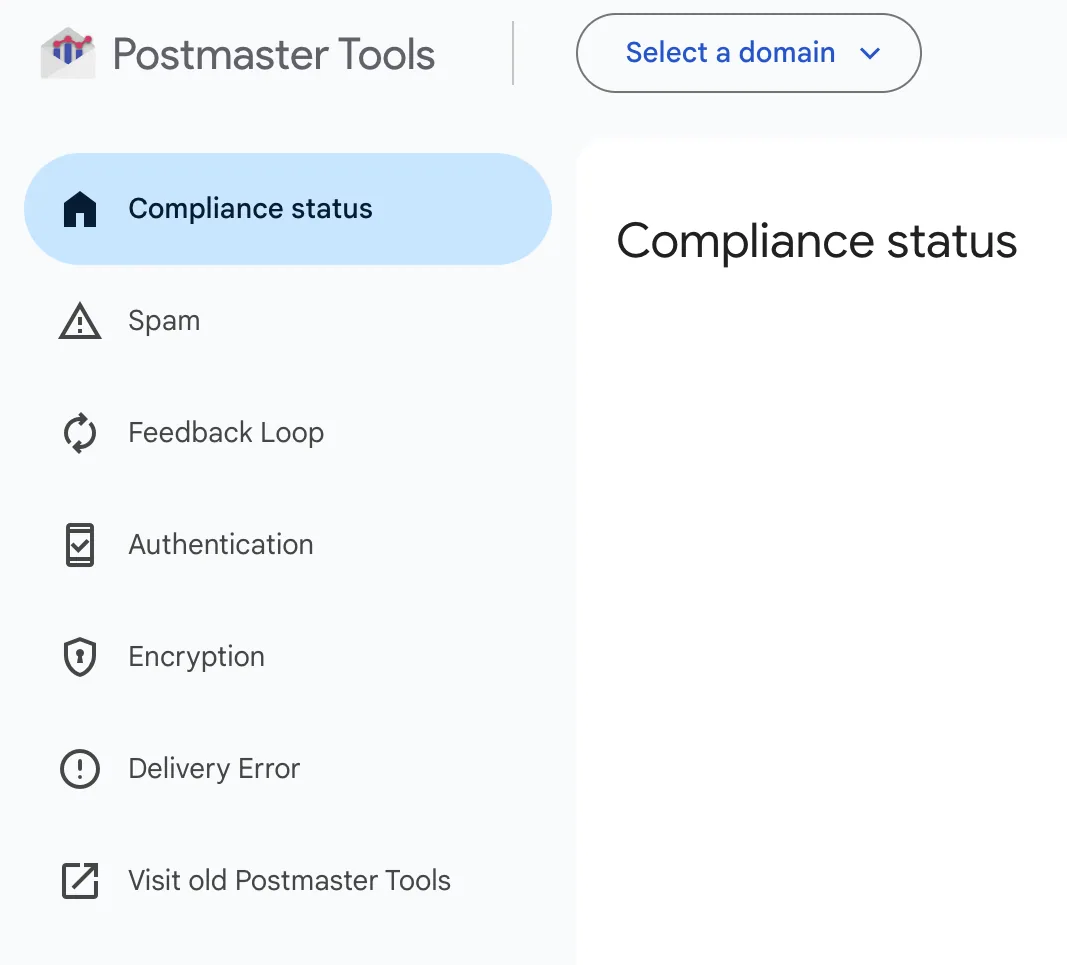The image size is (1067, 965).
Task: Navigate to the Authentication section
Action: coord(288,544)
